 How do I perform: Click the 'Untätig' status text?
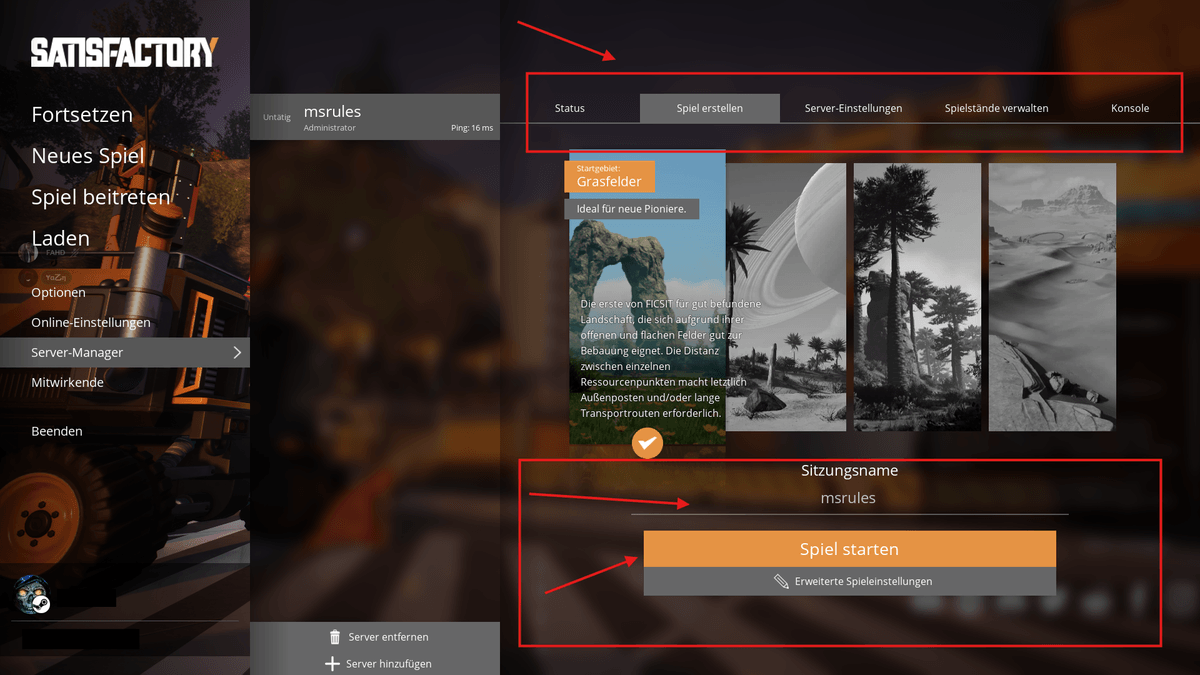click(276, 117)
